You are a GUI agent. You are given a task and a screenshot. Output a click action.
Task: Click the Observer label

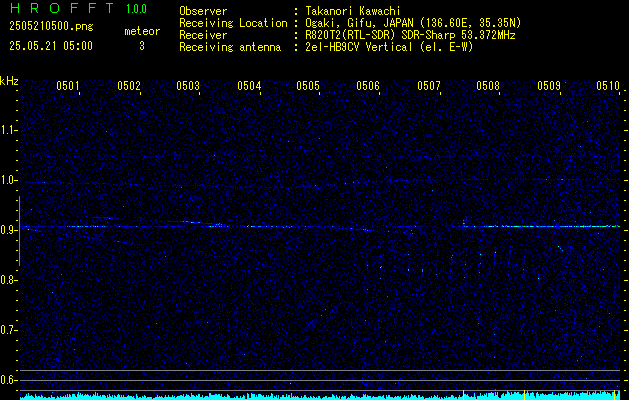coord(203,11)
